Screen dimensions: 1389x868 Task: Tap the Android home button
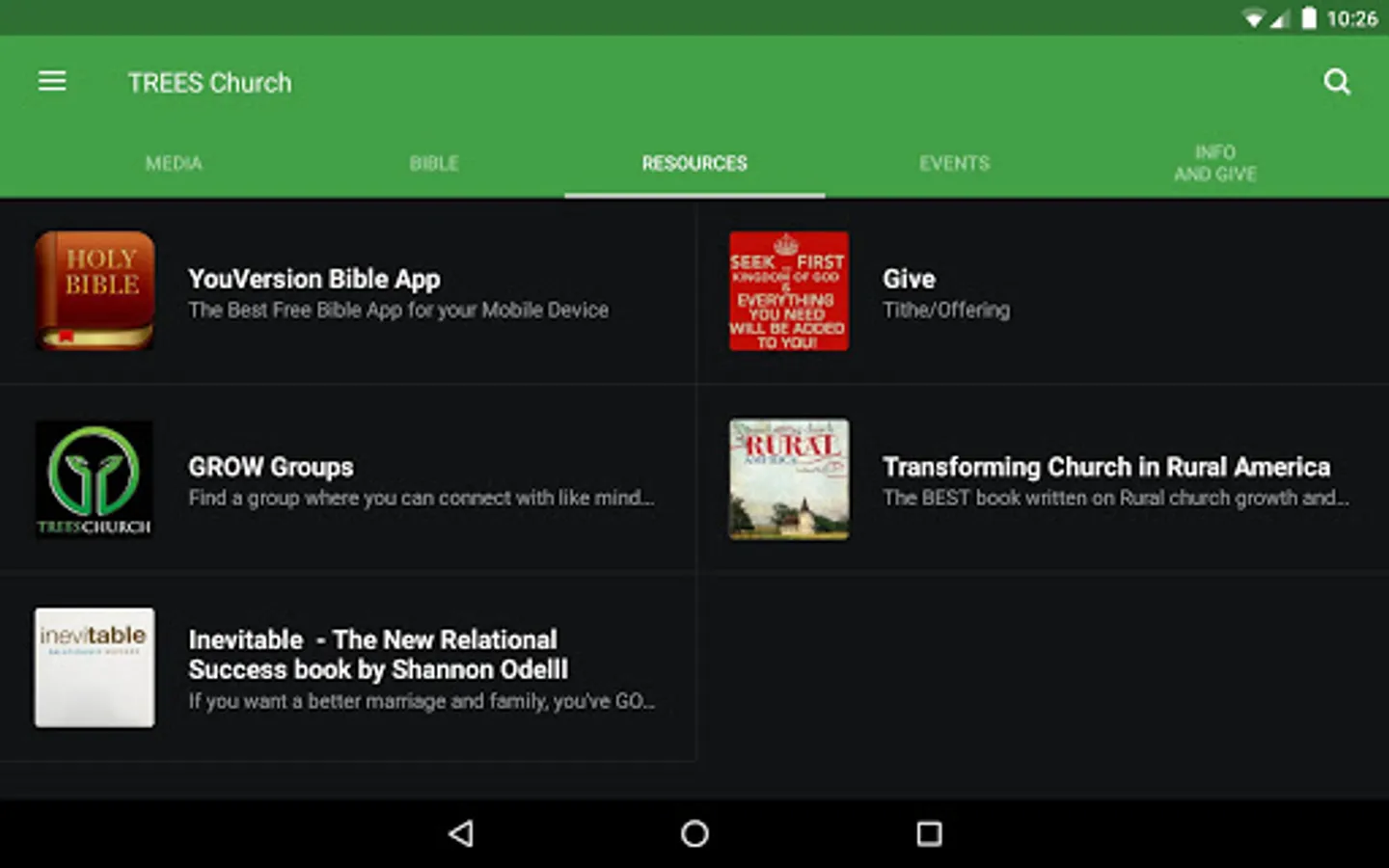694,833
